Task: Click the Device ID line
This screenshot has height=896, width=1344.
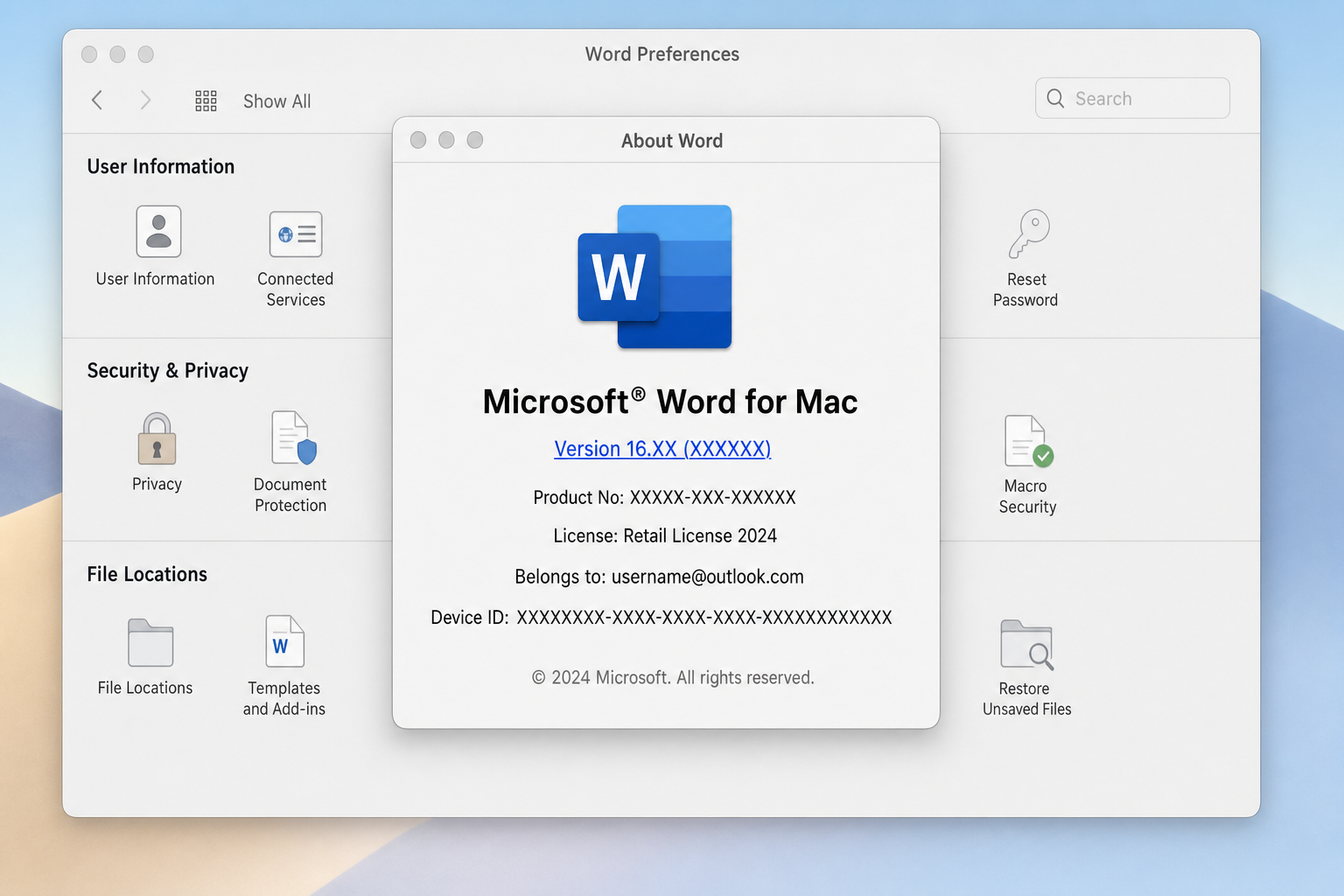Action: pyautogui.click(x=661, y=618)
